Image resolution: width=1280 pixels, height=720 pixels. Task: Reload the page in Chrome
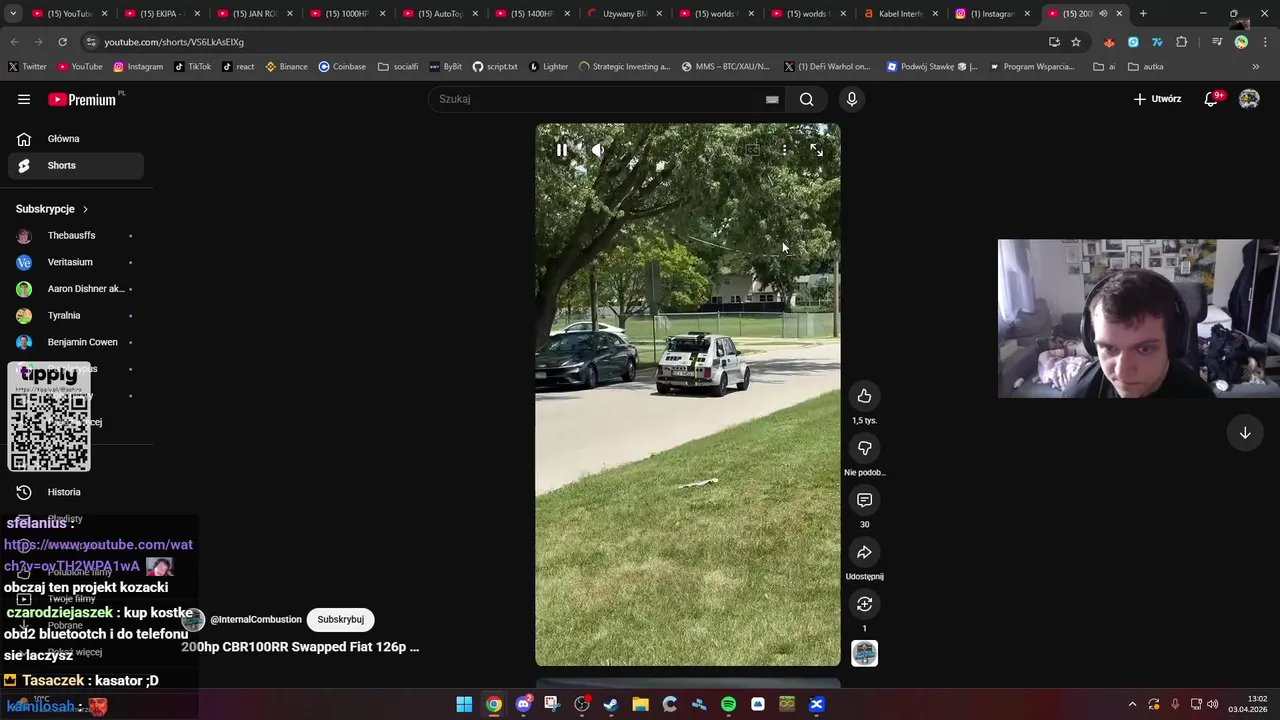[x=62, y=42]
